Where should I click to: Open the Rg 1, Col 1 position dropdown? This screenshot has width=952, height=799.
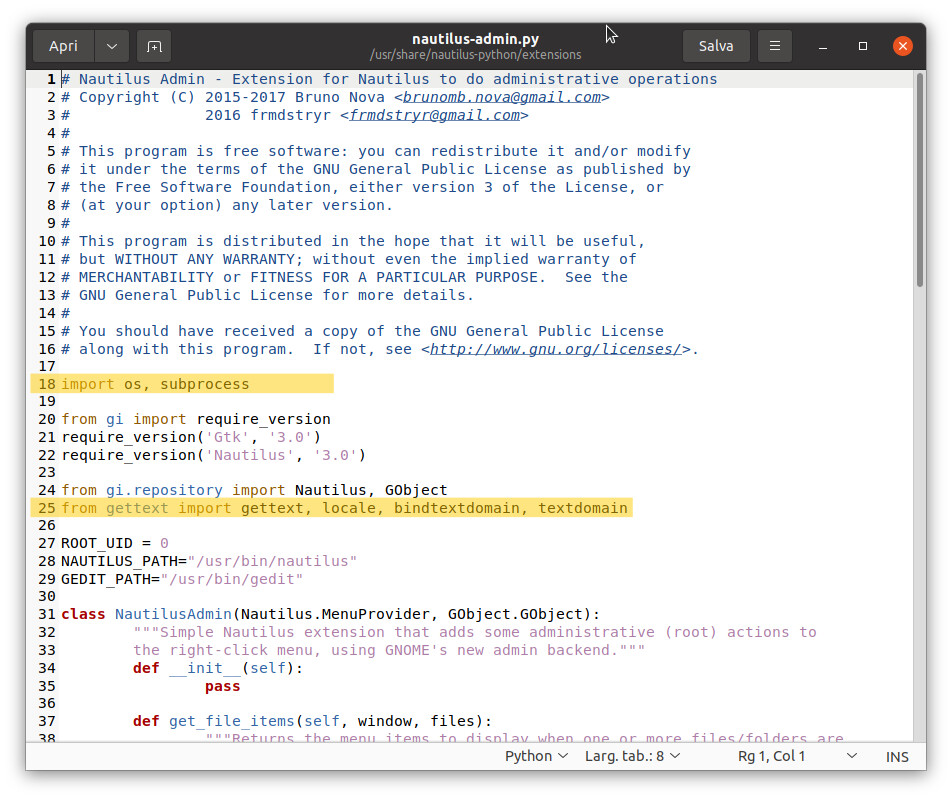pos(797,756)
